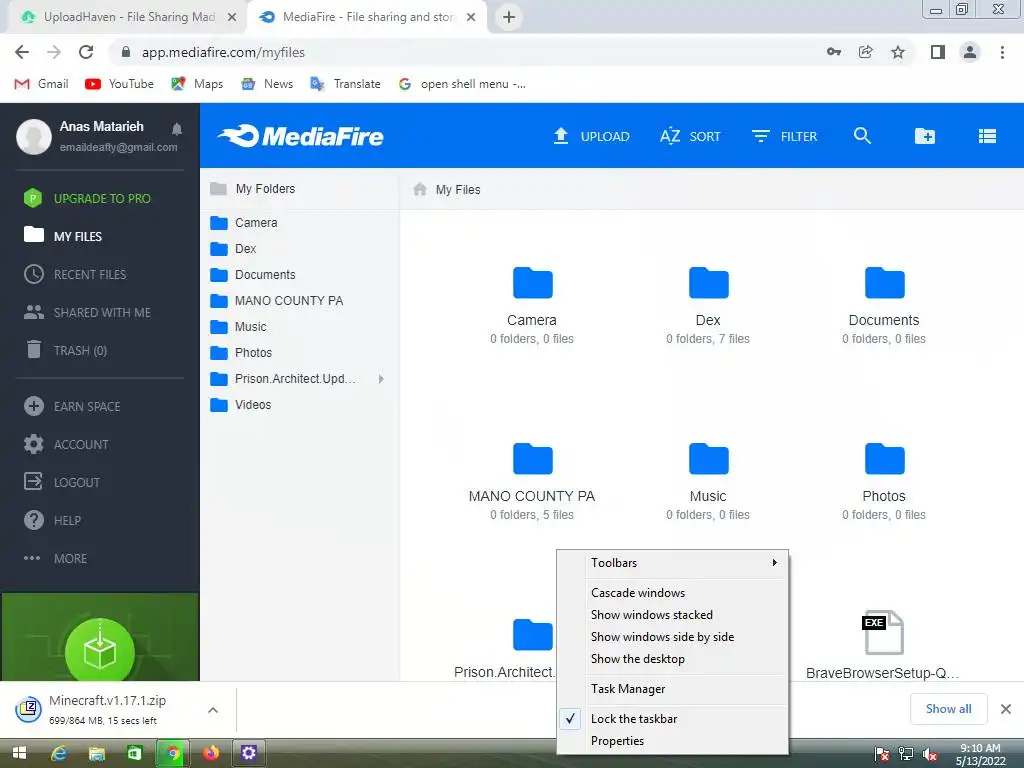Open the Camera folder thumbnail
The image size is (1024, 768).
532,283
